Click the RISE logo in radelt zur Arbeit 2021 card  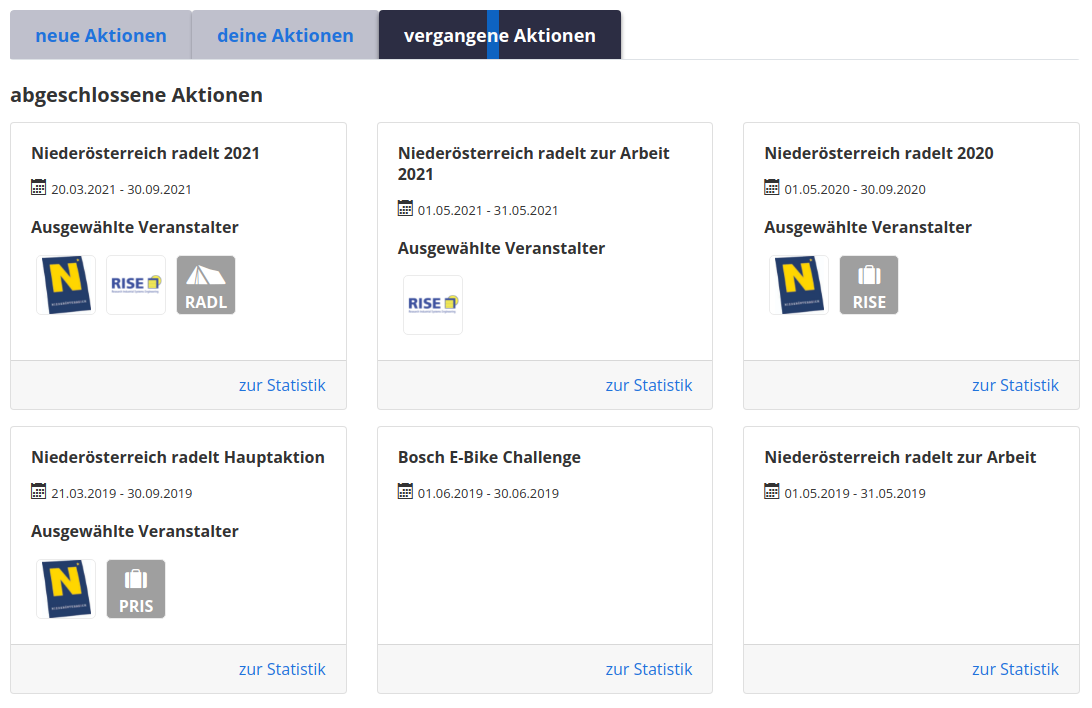click(x=432, y=305)
